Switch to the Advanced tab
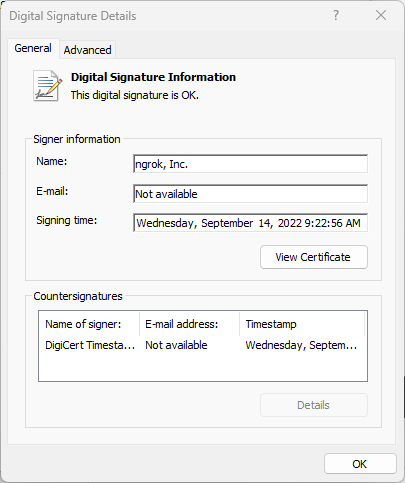 (x=87, y=50)
